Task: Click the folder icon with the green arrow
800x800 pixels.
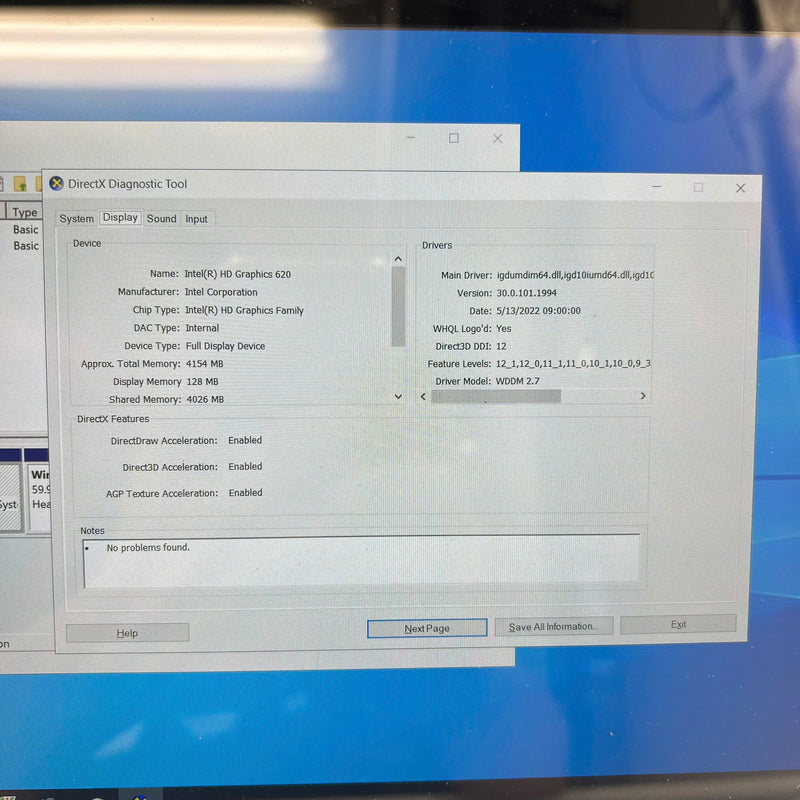Action: [x=20, y=184]
